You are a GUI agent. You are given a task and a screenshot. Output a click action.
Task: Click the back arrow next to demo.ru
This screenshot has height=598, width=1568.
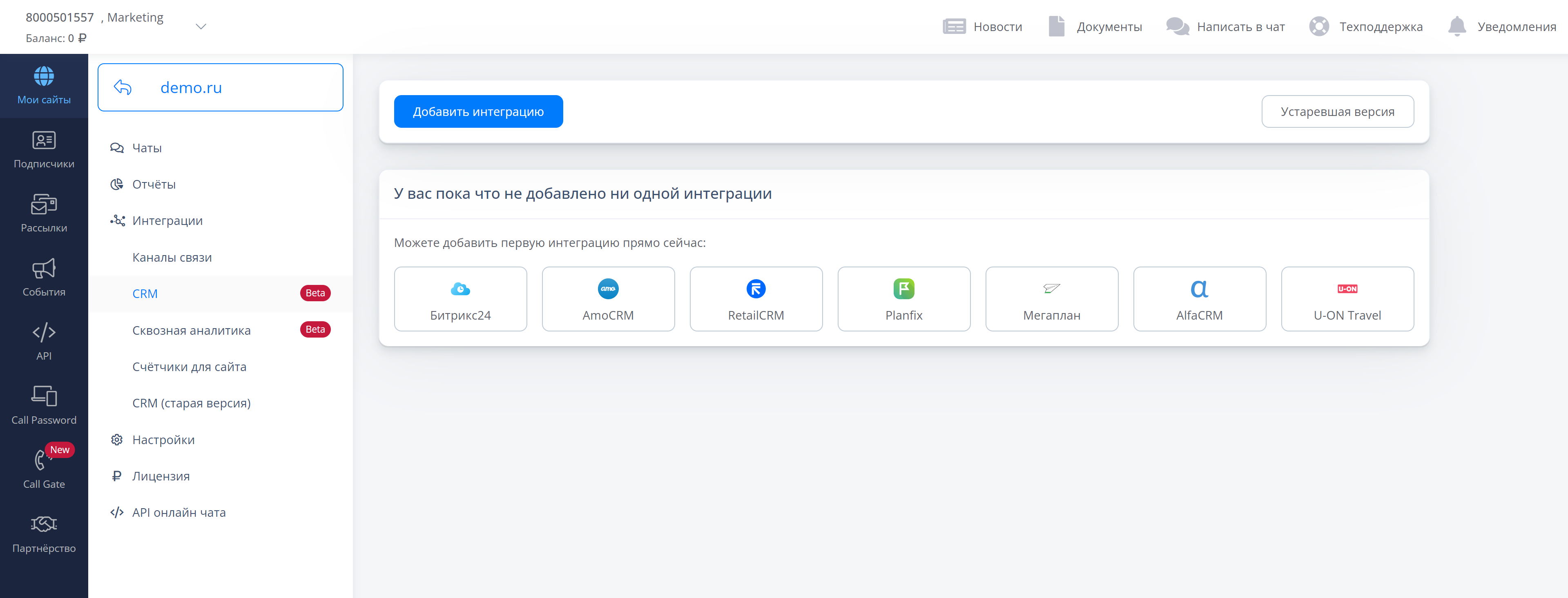[x=123, y=88]
